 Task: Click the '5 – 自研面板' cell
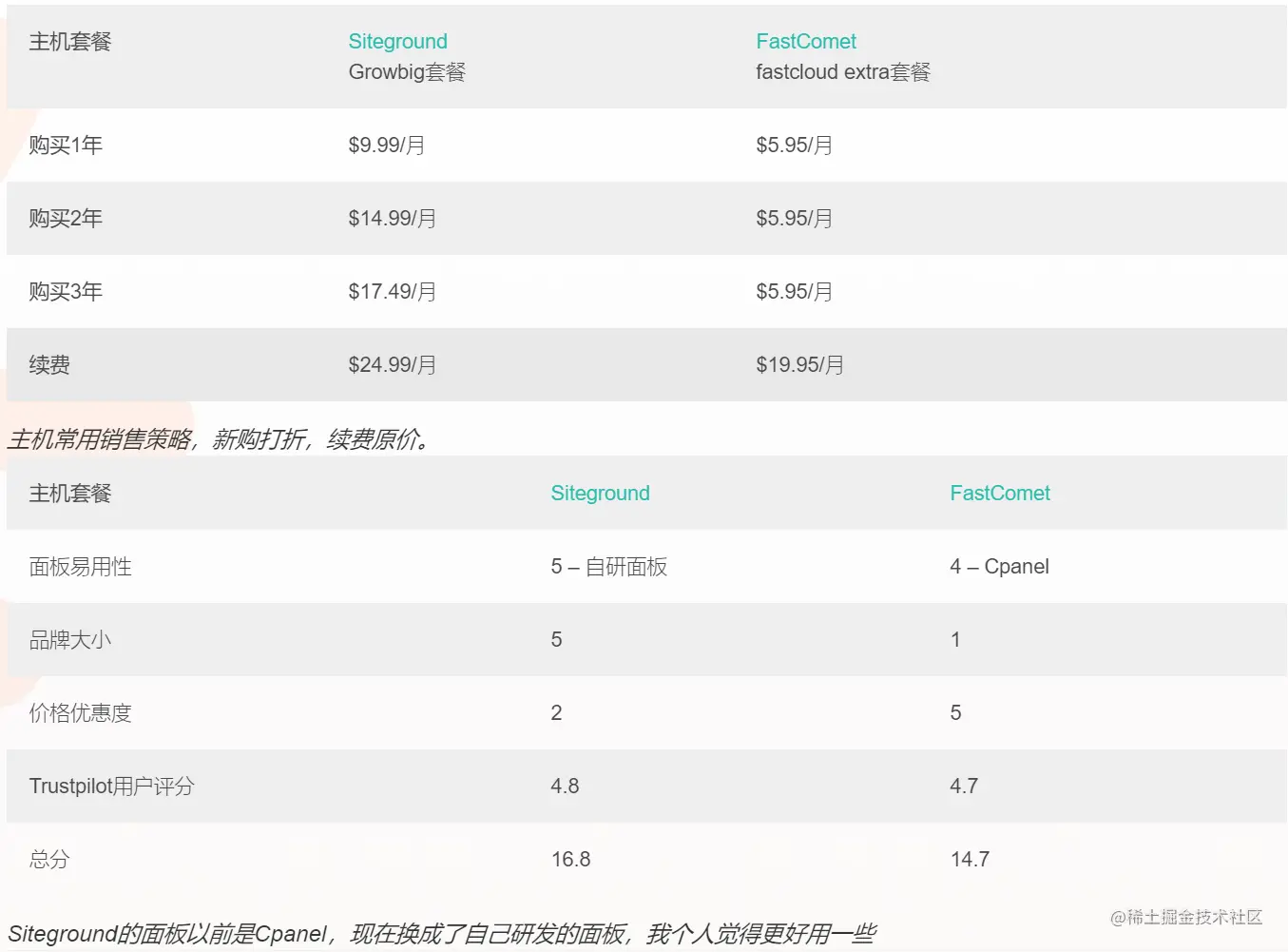609,567
